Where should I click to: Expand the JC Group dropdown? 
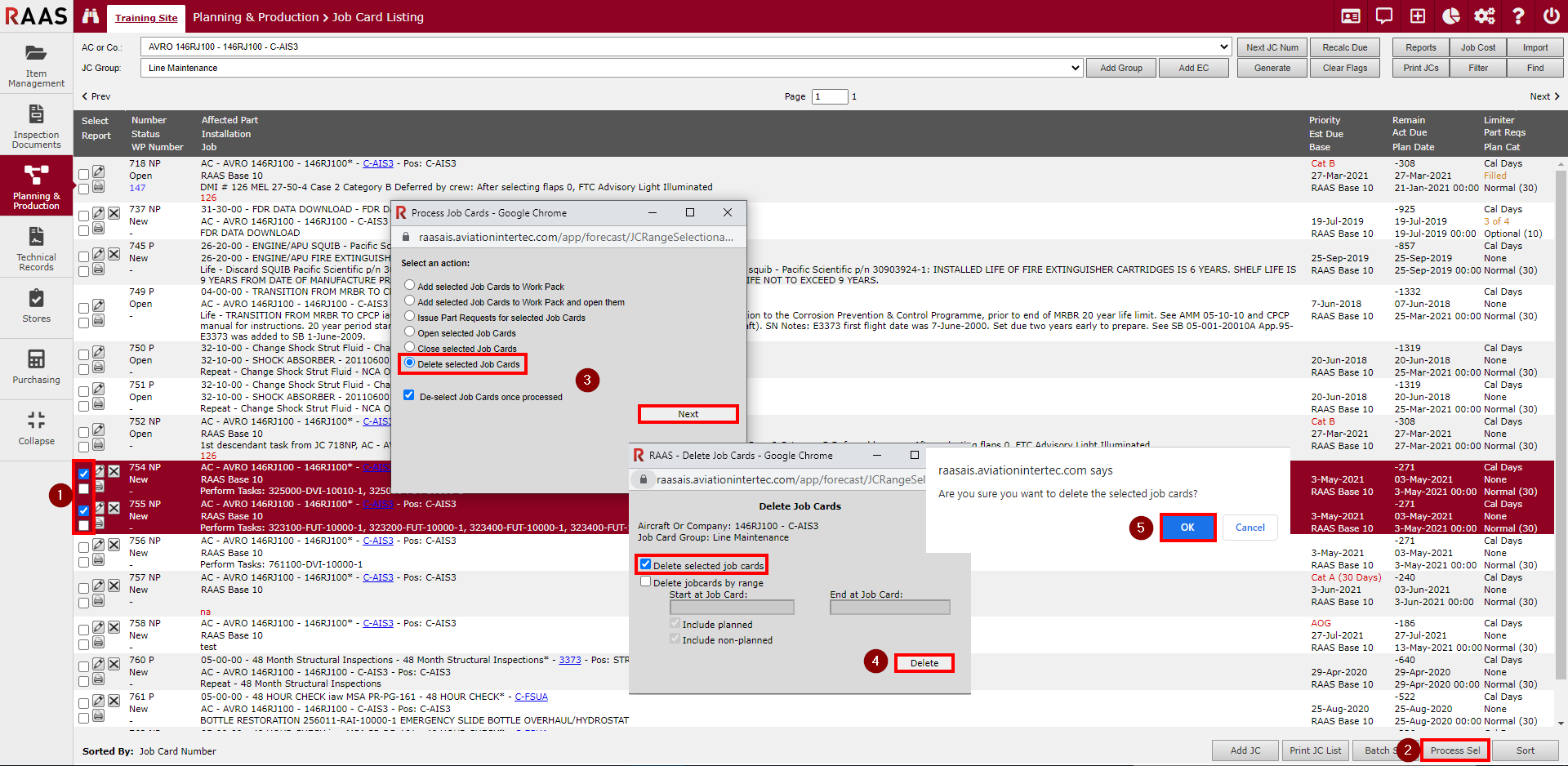[1075, 68]
